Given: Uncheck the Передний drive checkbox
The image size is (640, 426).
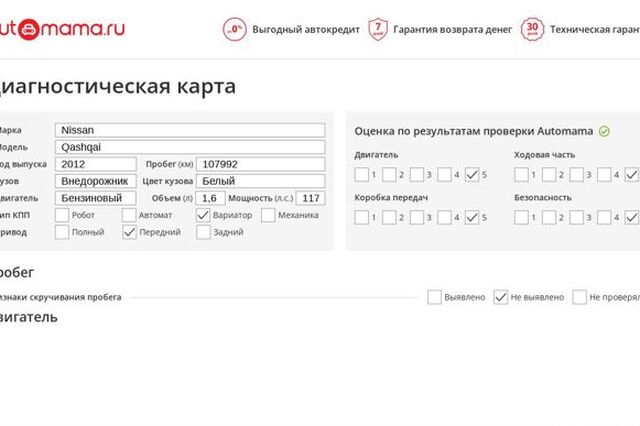Looking at the screenshot, I should [x=129, y=232].
